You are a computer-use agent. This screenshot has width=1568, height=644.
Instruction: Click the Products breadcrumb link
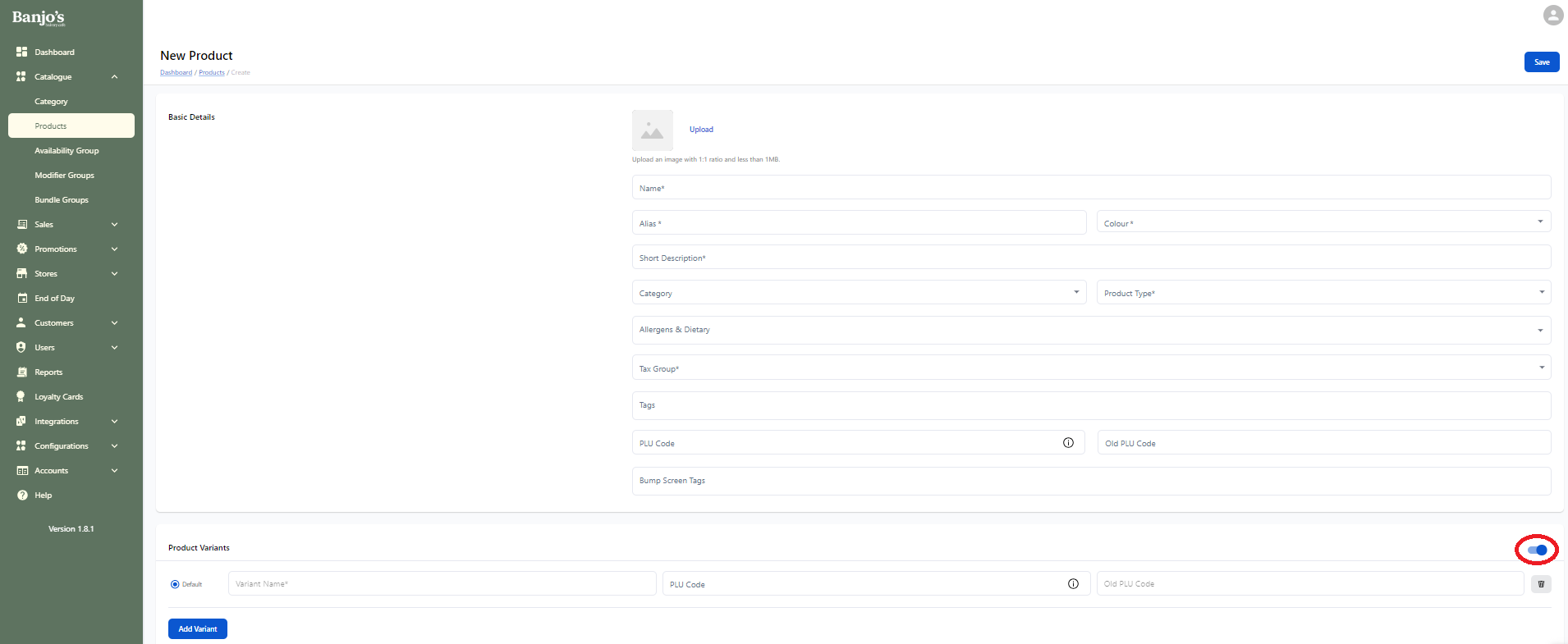(211, 73)
